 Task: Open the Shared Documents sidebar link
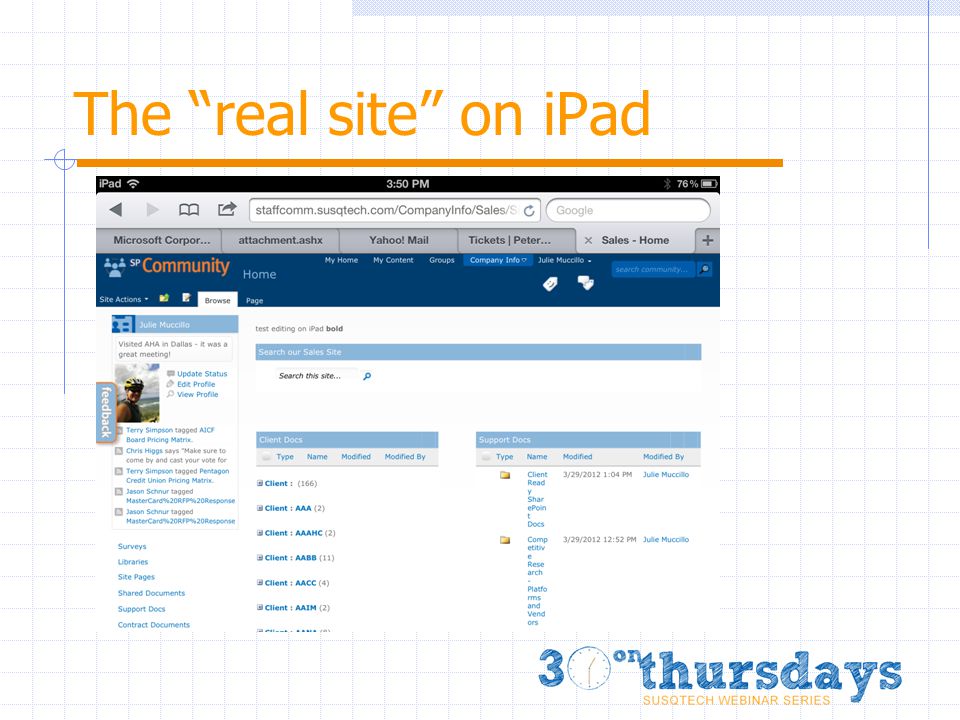[x=151, y=593]
